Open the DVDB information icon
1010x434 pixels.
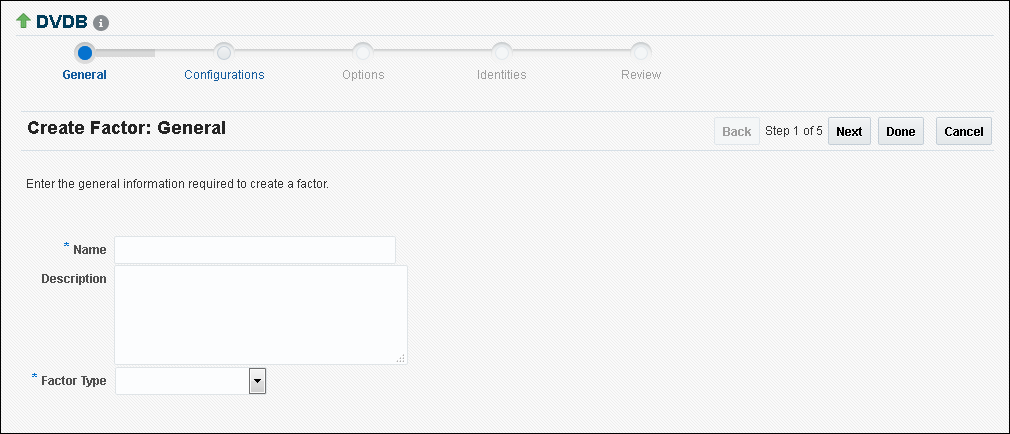[x=101, y=22]
